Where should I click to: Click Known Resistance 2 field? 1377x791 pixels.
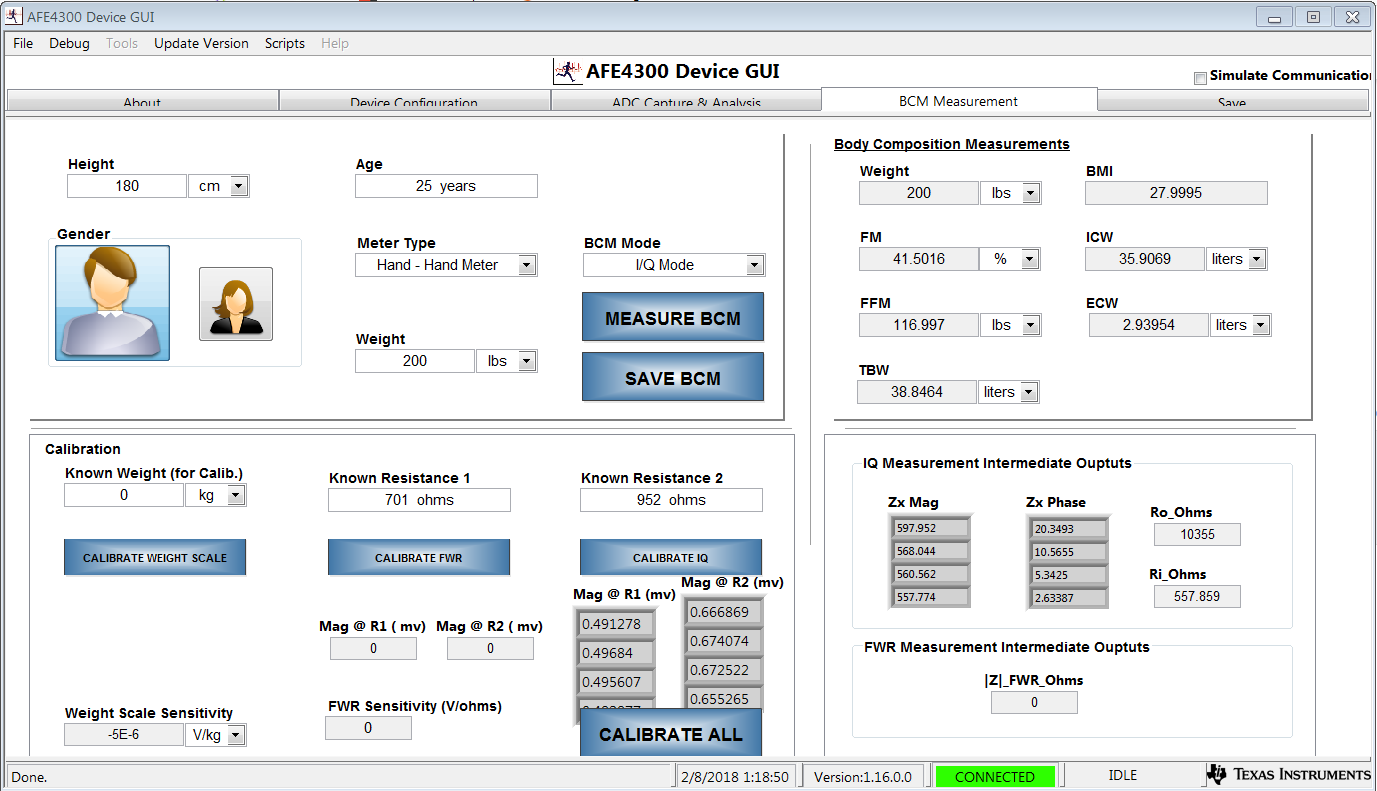click(x=671, y=500)
